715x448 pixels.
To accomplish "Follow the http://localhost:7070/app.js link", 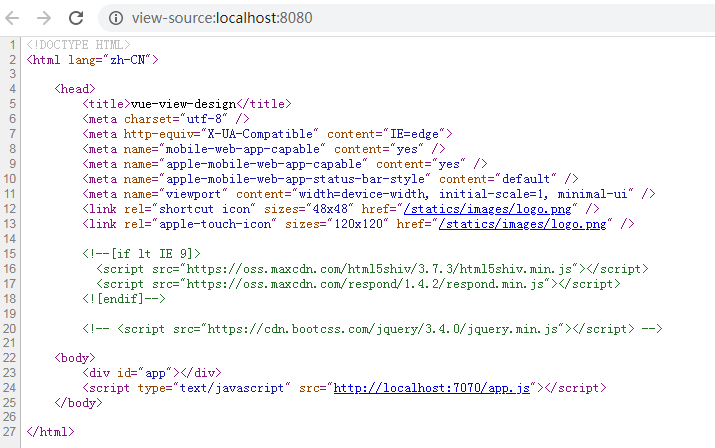I will 432,388.
